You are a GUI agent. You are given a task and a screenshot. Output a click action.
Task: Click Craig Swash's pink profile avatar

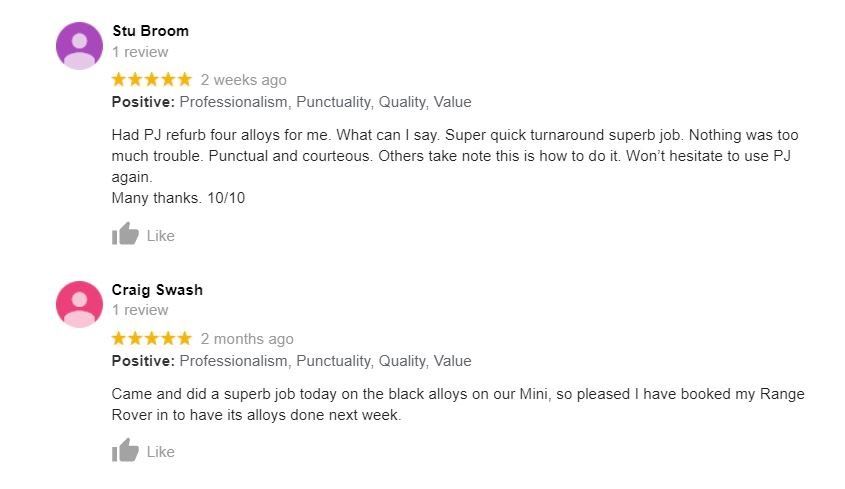(x=79, y=304)
